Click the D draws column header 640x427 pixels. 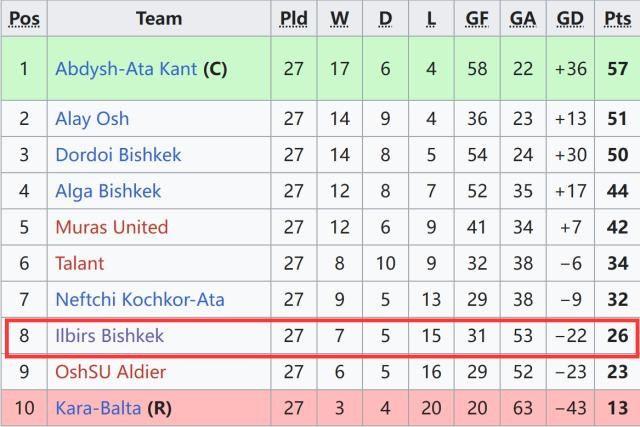pyautogui.click(x=385, y=18)
